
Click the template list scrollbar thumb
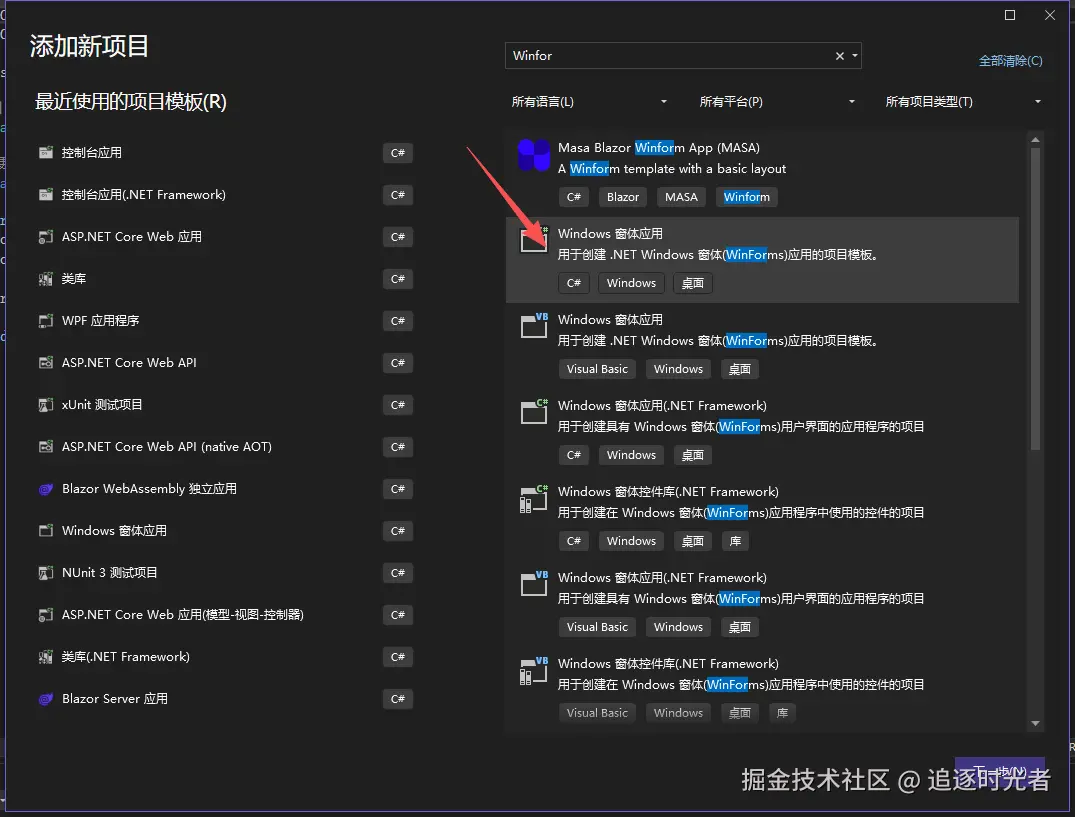point(1035,299)
